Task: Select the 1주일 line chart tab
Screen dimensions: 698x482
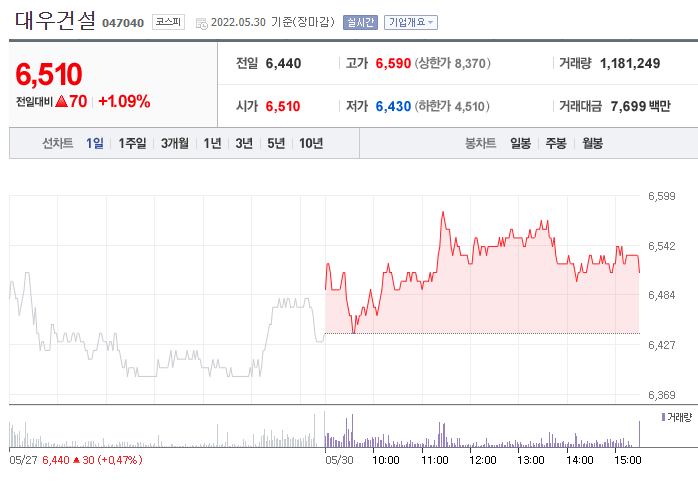Action: pos(132,143)
